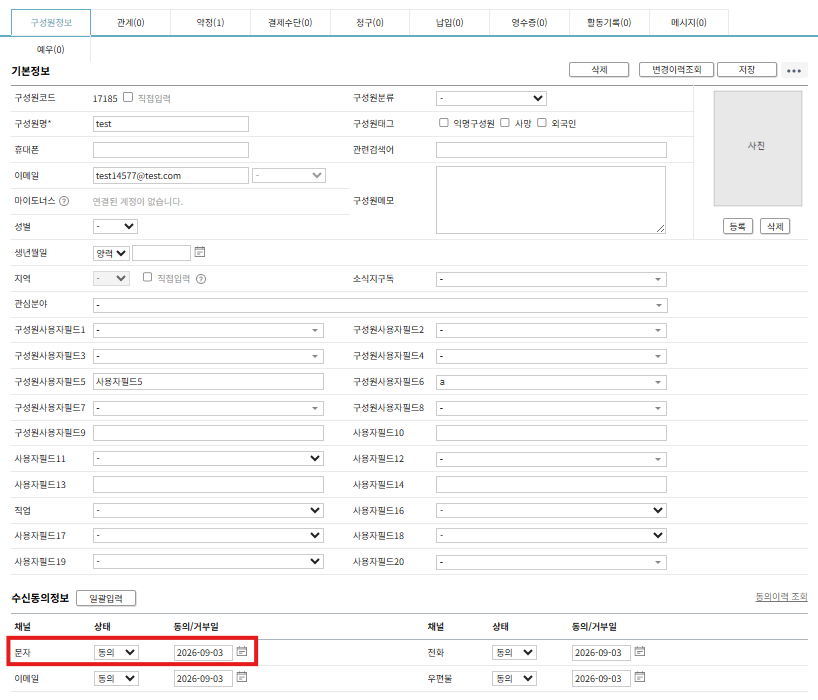
Task: Open the calendar icon for 우편물 consent date
Action: pos(640,677)
